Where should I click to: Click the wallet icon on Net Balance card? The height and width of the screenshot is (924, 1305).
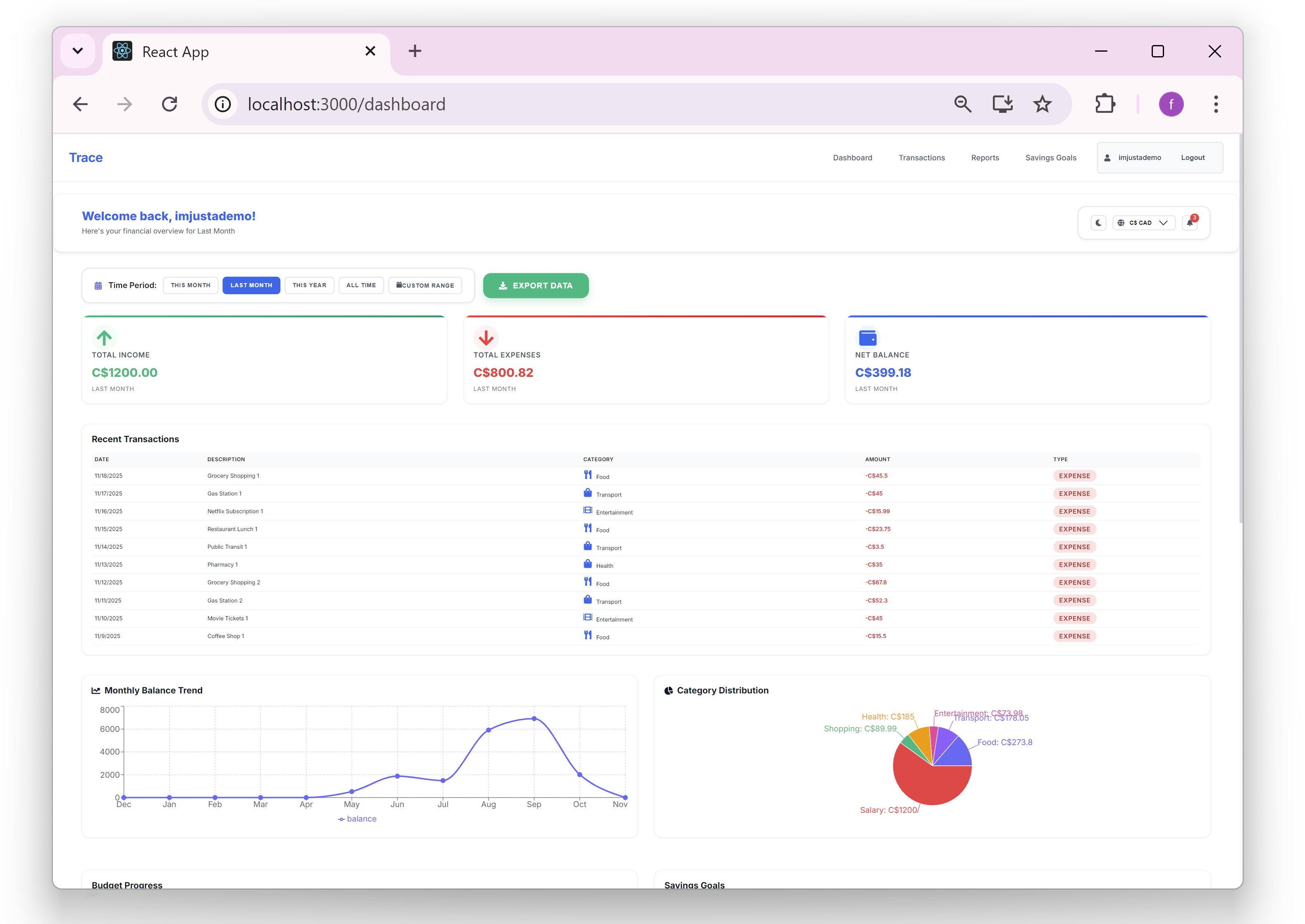[867, 337]
